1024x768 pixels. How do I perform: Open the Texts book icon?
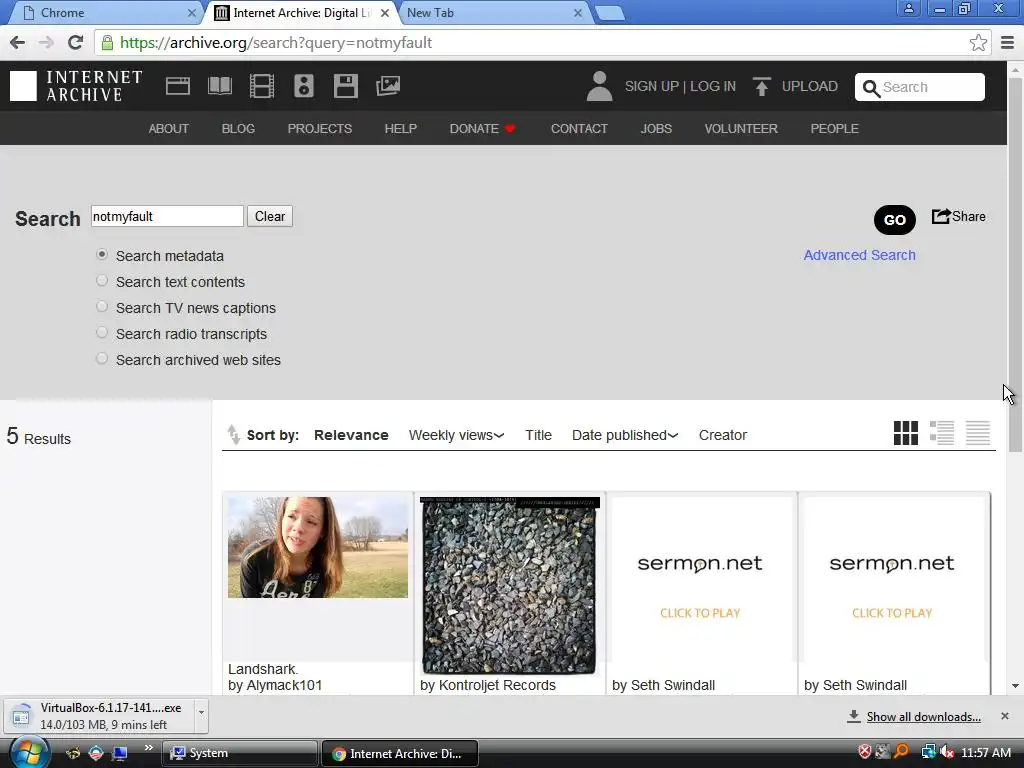point(219,86)
